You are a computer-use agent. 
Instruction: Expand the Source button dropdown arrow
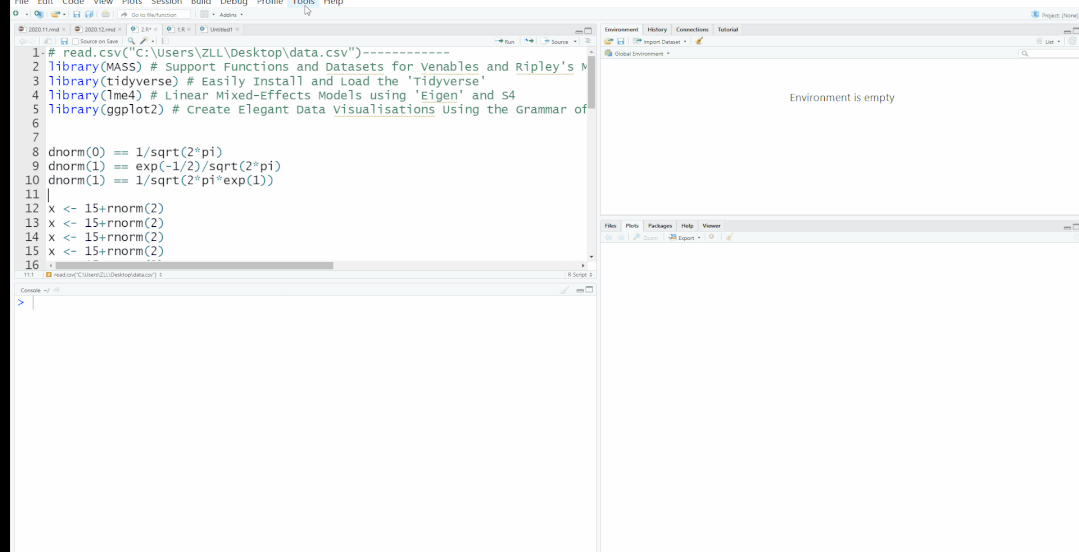tap(575, 42)
